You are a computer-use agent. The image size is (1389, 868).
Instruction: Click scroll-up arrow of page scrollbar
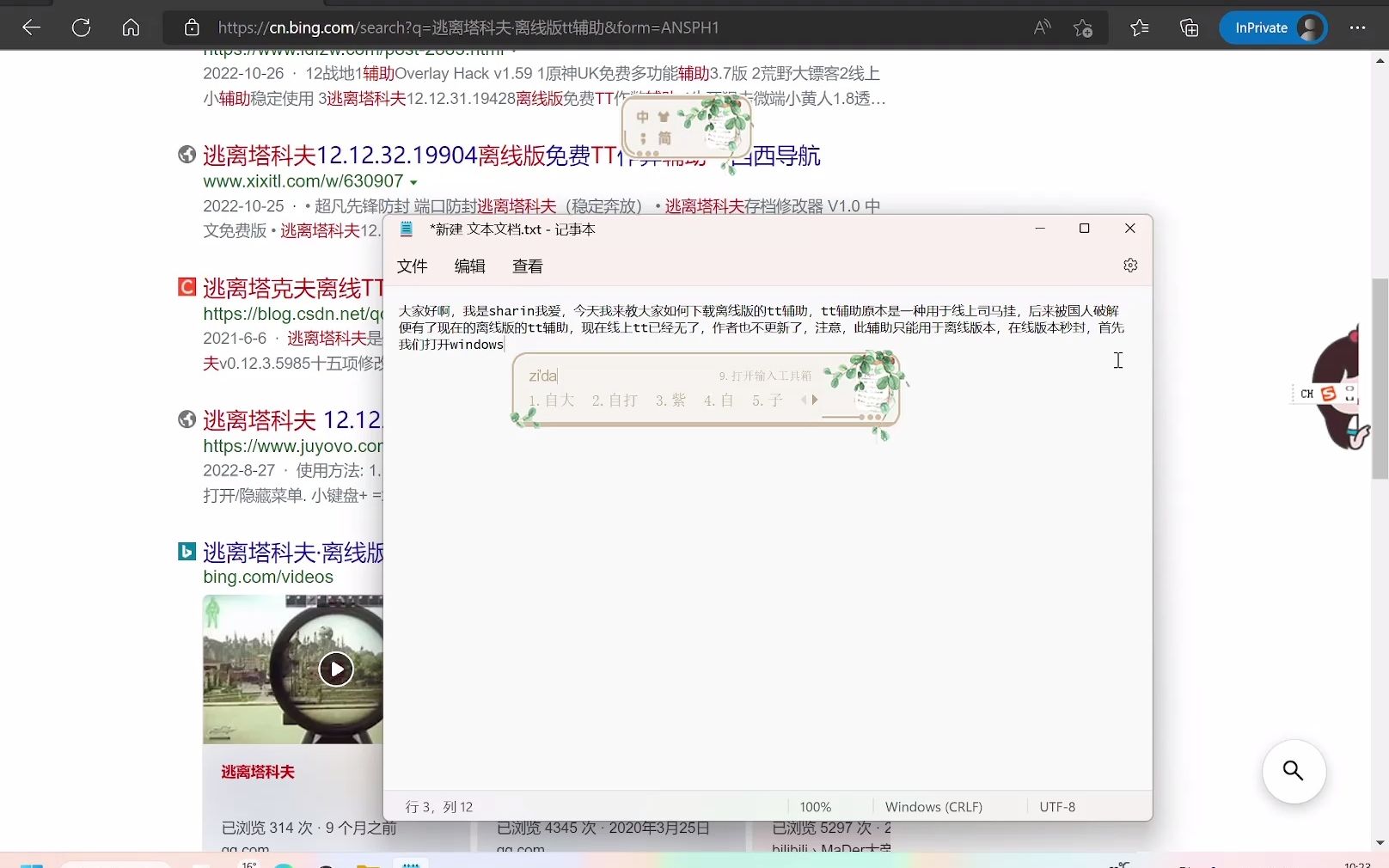(x=1380, y=60)
